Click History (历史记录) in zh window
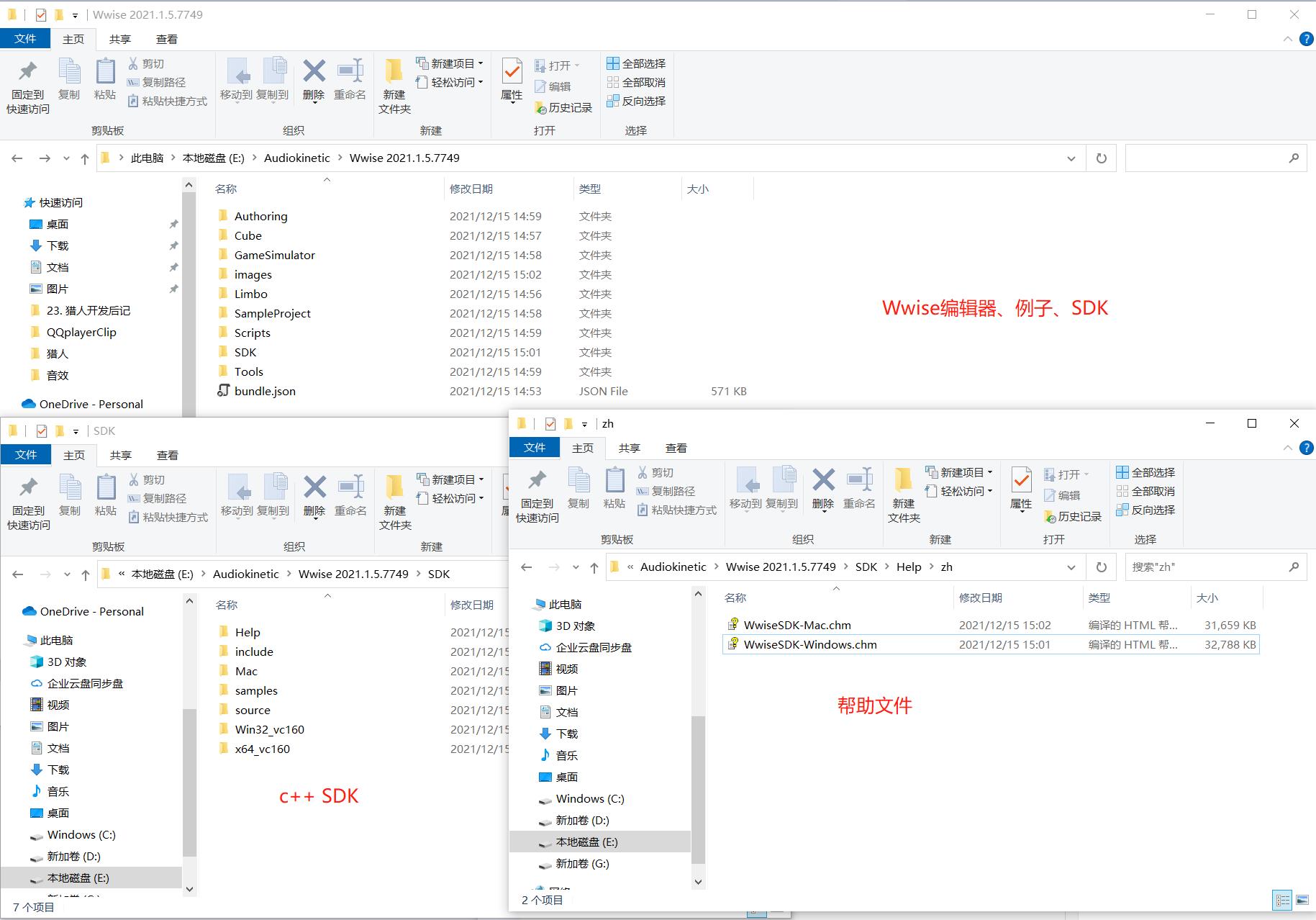 [x=1073, y=516]
